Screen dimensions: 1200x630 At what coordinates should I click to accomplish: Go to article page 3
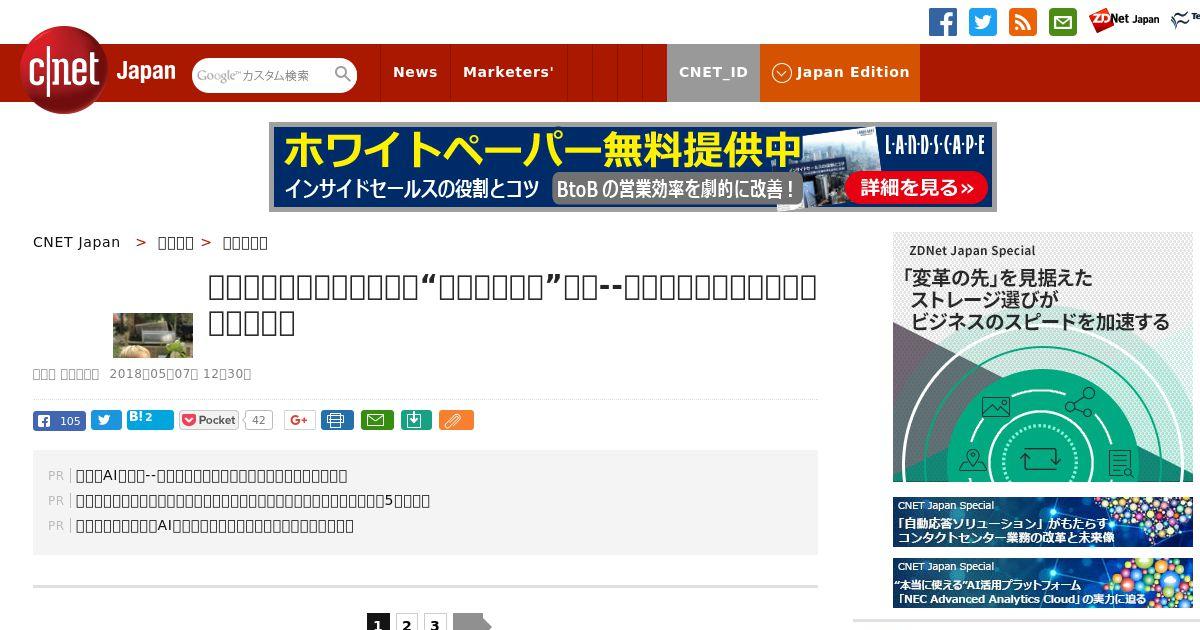(x=434, y=624)
